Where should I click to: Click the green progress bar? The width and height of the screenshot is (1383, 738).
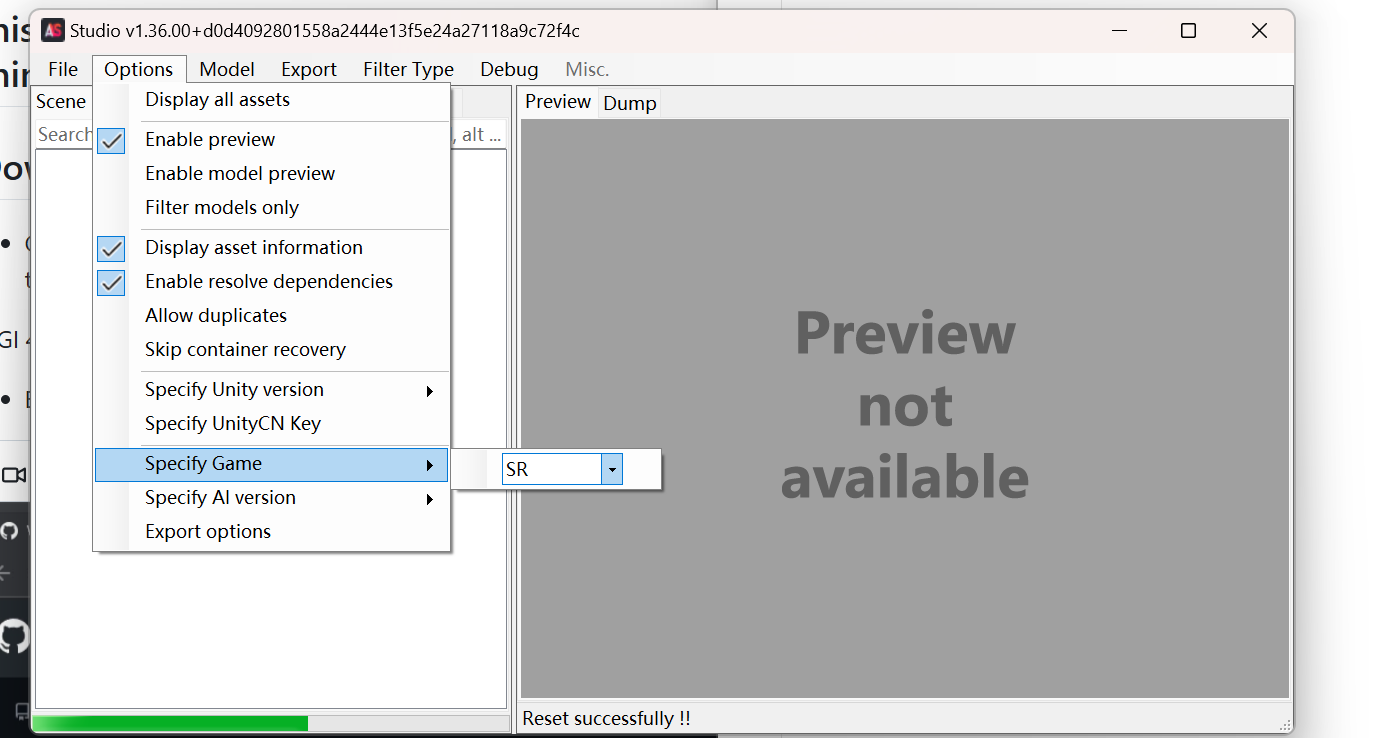point(170,723)
